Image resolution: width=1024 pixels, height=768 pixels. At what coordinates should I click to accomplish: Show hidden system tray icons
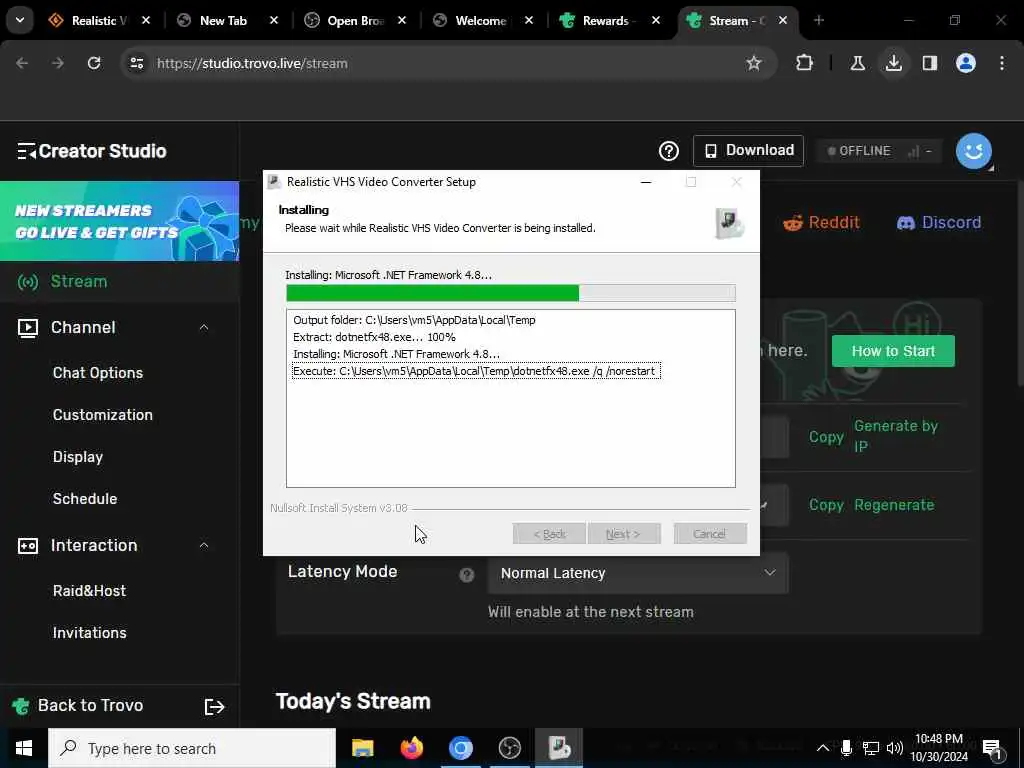[x=823, y=748]
